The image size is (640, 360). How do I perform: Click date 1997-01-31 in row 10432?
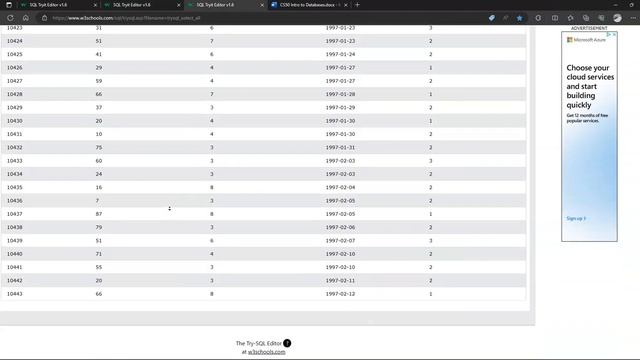[x=340, y=147]
